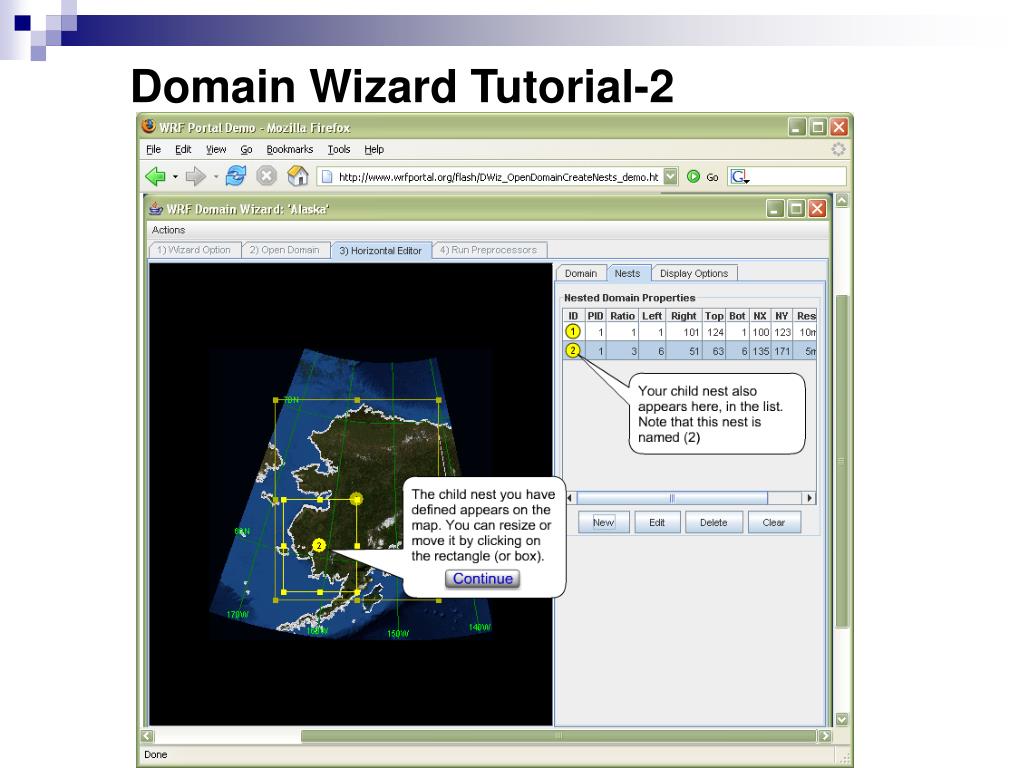Select the Nests tab
Viewport: 1024px width, 768px height.
coord(628,274)
